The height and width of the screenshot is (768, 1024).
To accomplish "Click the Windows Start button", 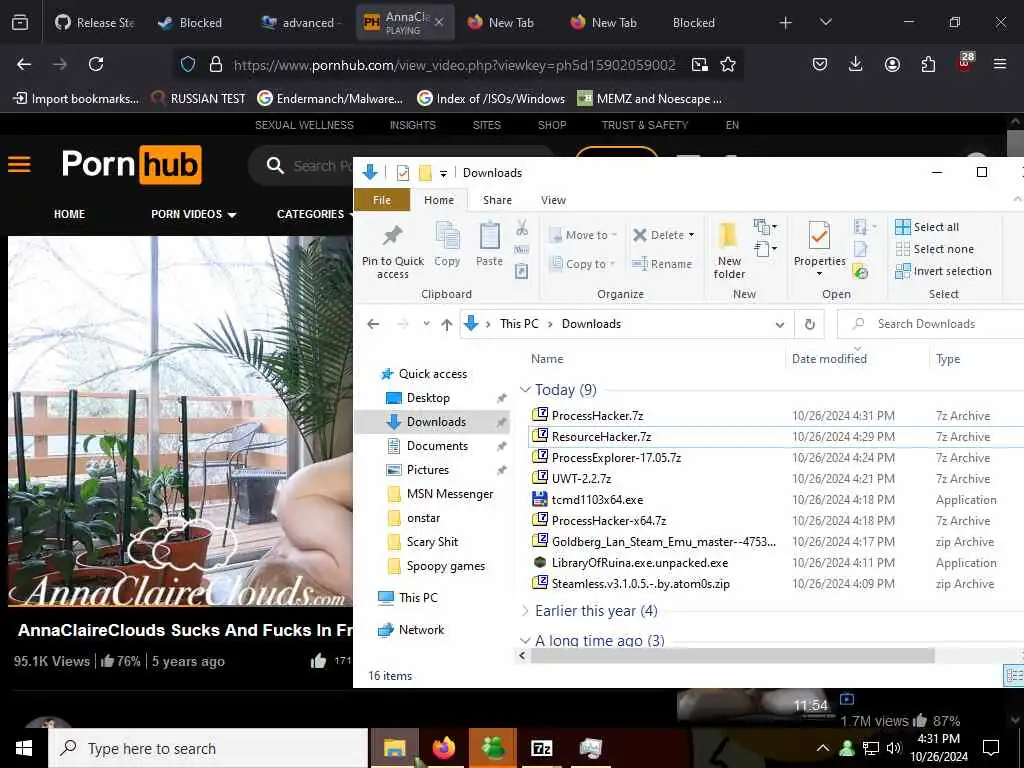I will [x=24, y=748].
